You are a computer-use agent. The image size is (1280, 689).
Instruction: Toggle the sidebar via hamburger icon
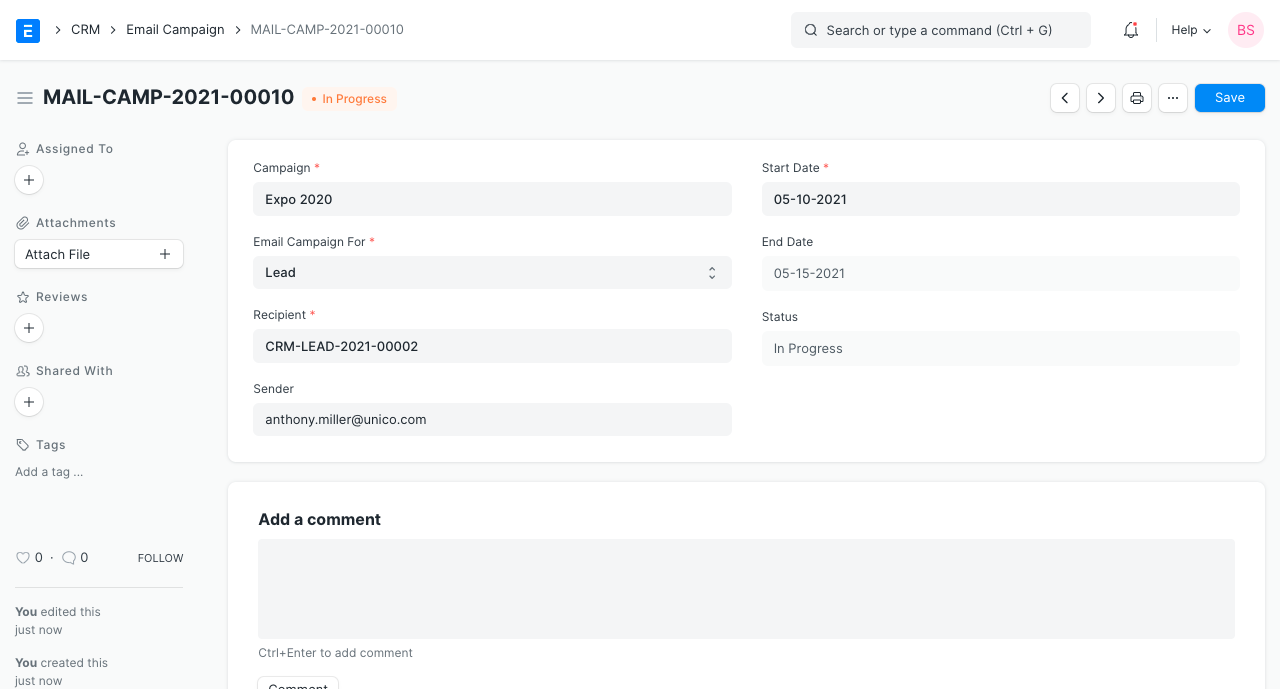pyautogui.click(x=25, y=97)
